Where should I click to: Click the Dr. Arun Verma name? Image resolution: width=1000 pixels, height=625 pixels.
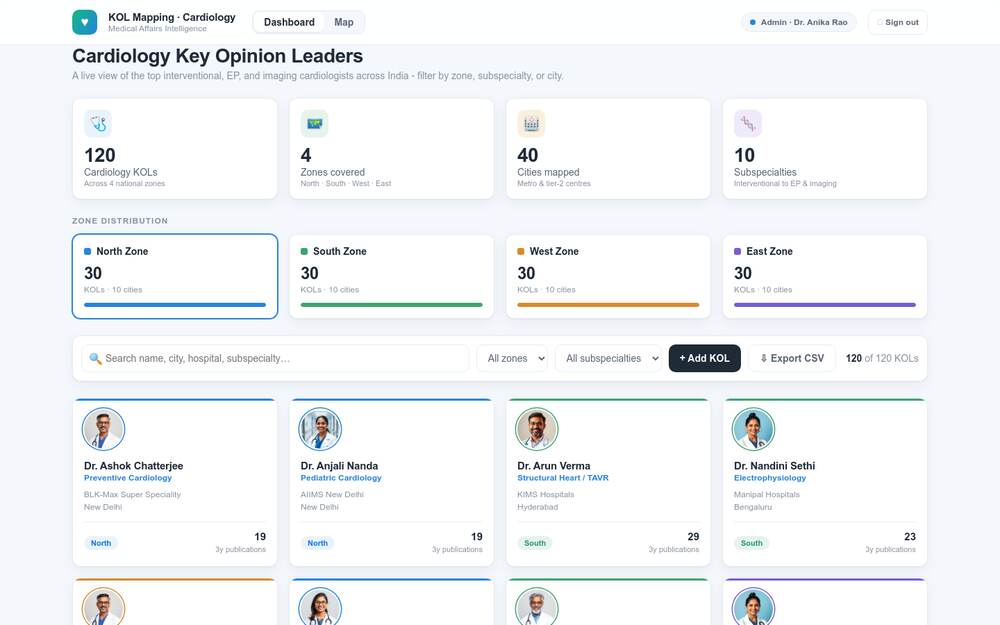pyautogui.click(x=554, y=466)
